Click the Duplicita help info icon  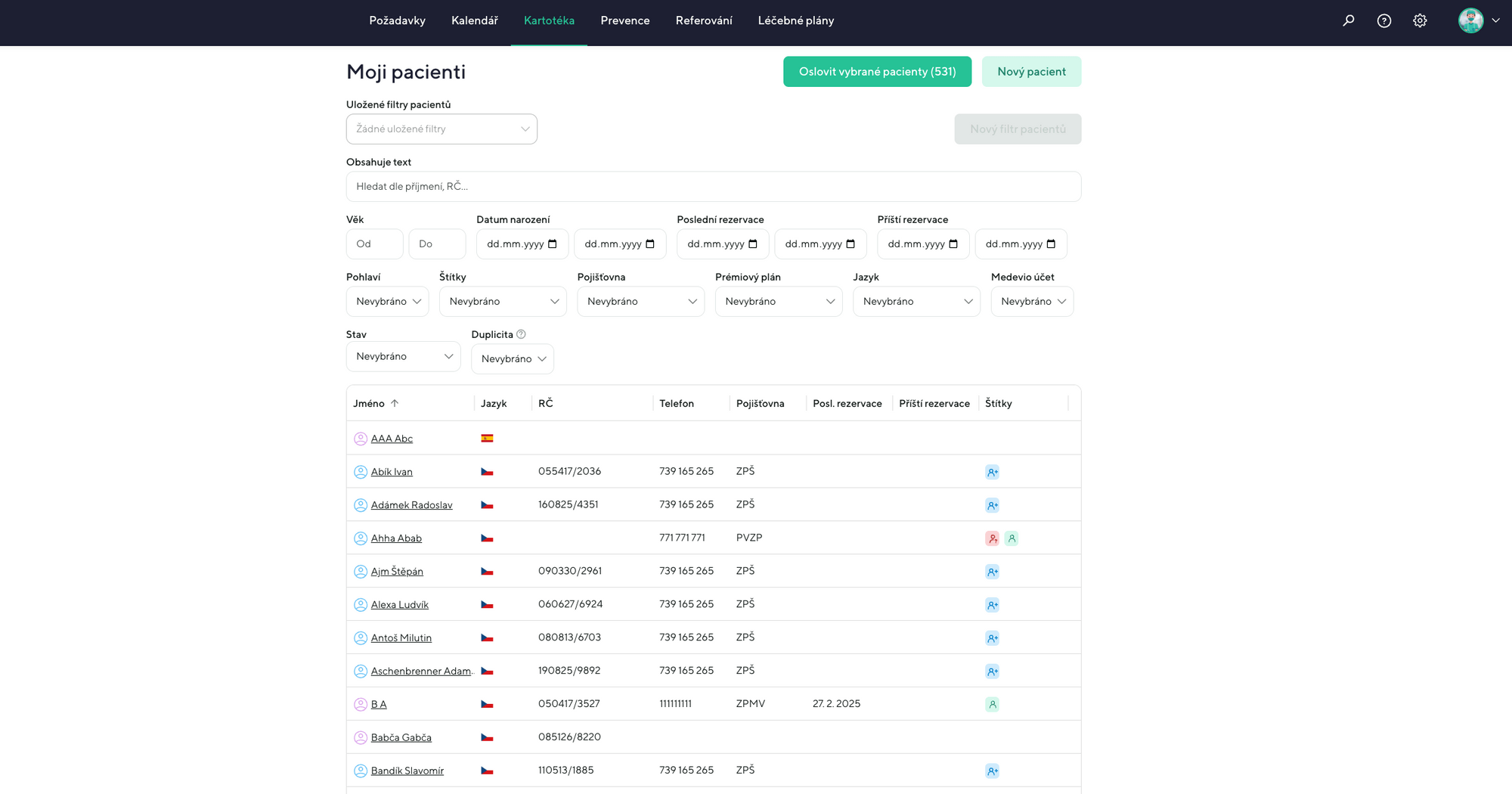521,334
